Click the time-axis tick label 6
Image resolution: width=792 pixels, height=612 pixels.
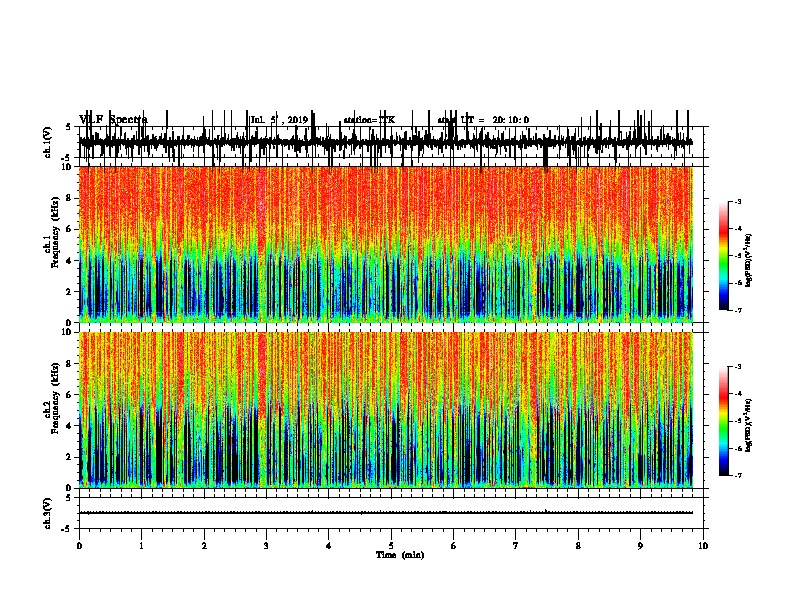pos(454,546)
